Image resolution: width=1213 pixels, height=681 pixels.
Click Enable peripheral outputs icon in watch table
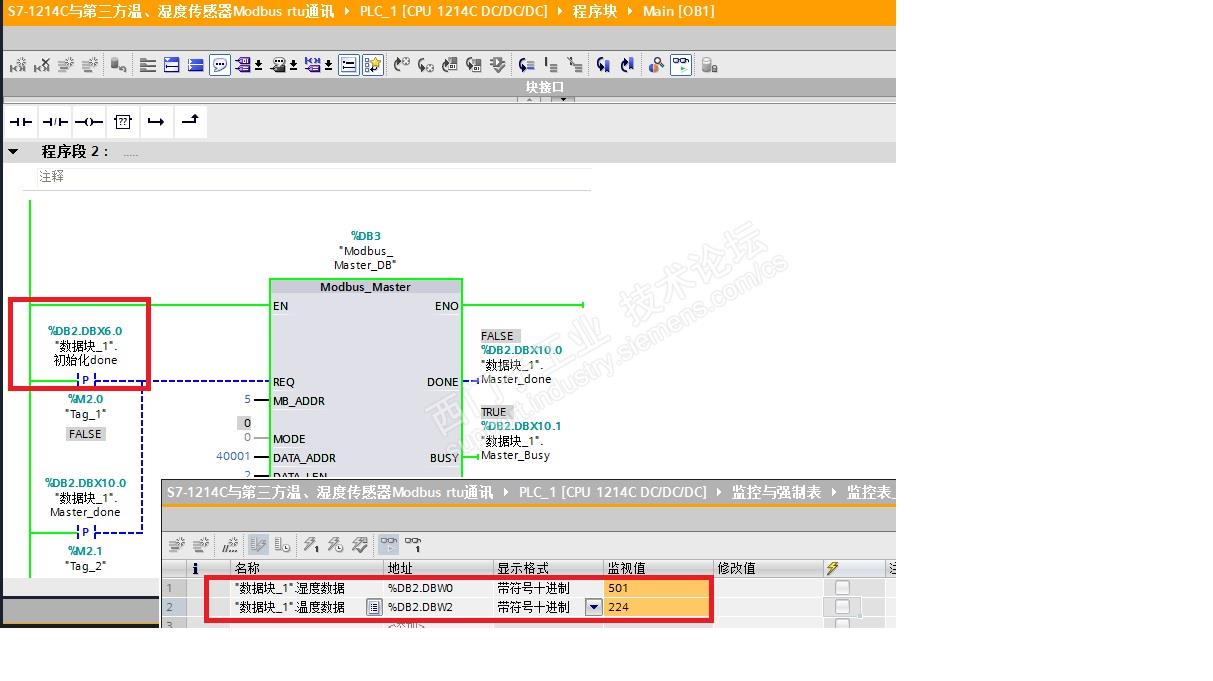point(360,545)
